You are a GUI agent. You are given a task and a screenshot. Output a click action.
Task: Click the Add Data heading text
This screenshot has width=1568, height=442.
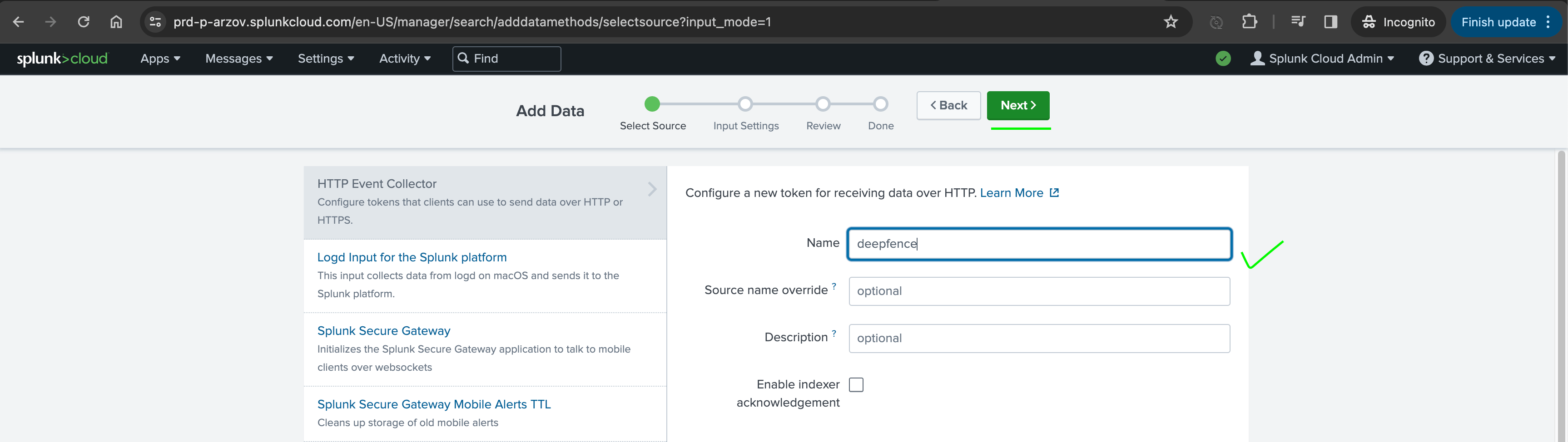click(x=550, y=111)
